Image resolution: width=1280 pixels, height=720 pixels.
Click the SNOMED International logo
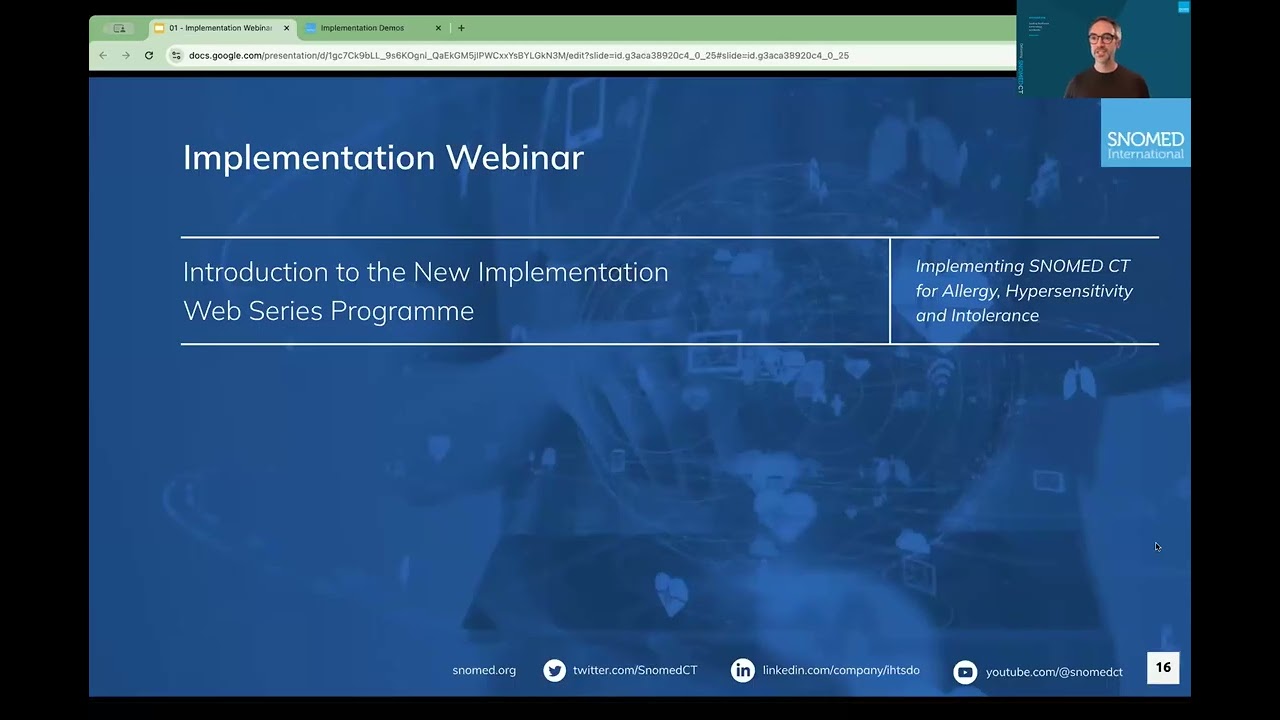pos(1145,133)
